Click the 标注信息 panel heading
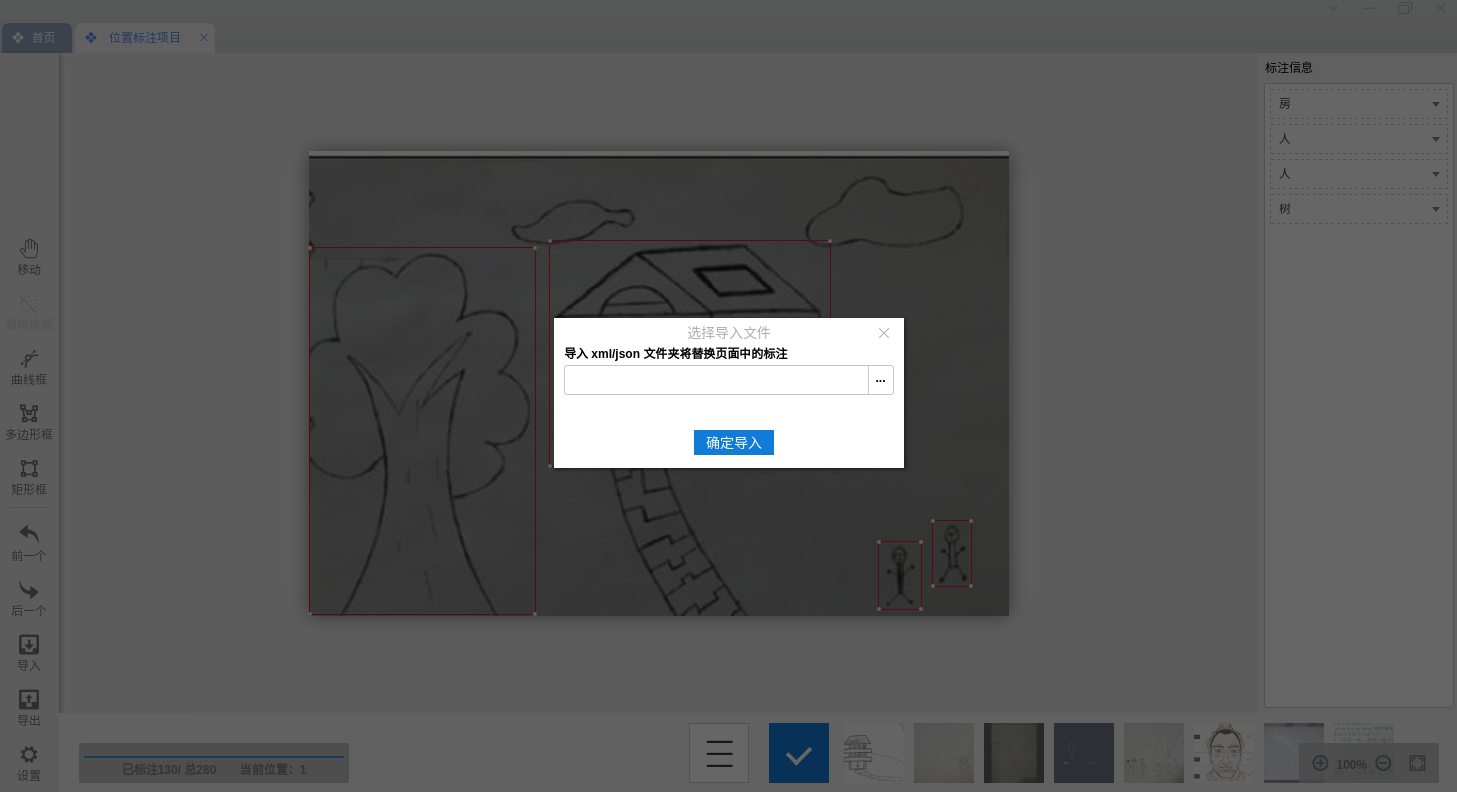This screenshot has width=1457, height=792. [x=1289, y=67]
